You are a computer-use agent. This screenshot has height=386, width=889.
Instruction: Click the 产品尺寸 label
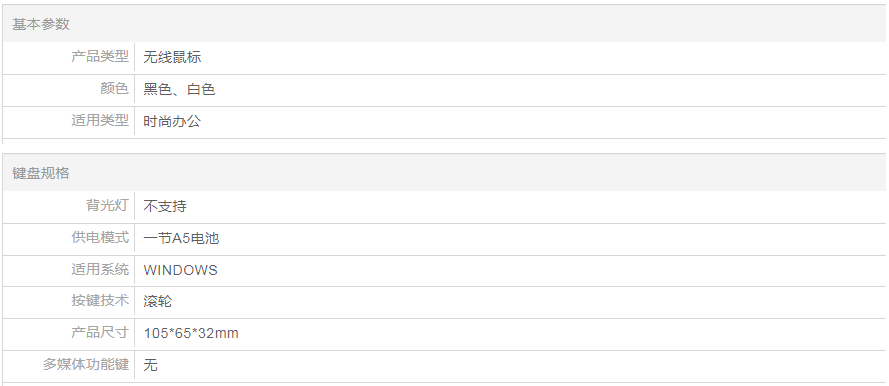coord(100,332)
